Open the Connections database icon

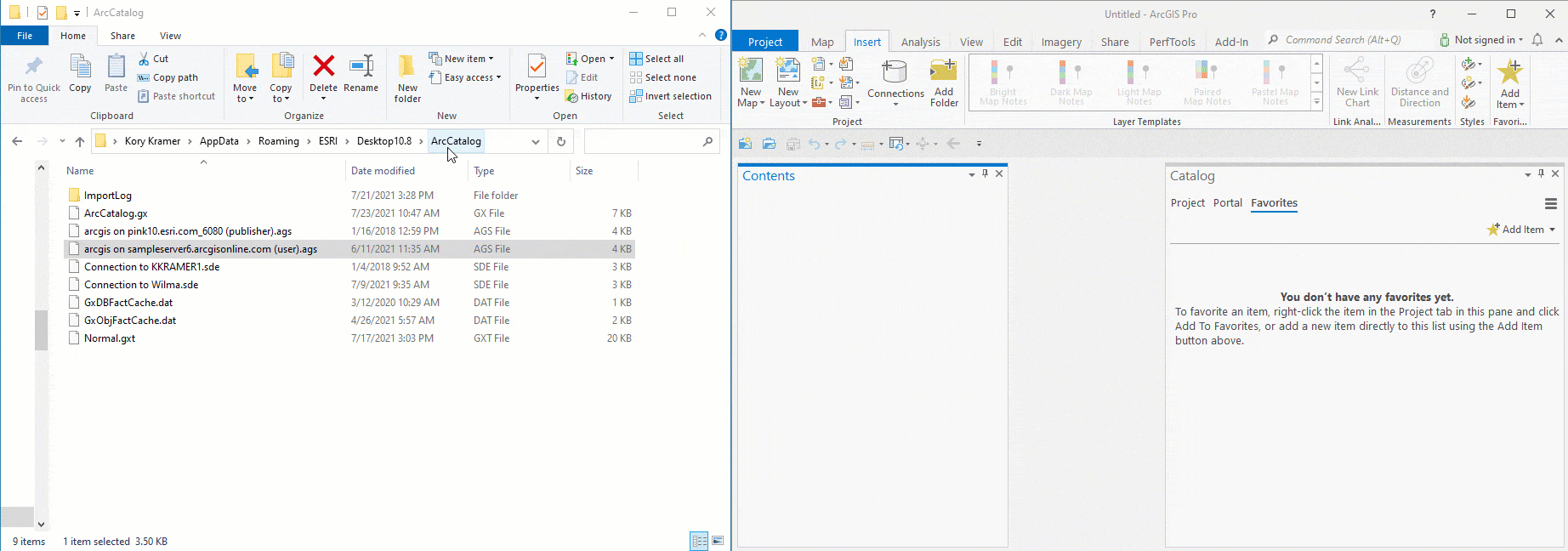click(x=895, y=71)
